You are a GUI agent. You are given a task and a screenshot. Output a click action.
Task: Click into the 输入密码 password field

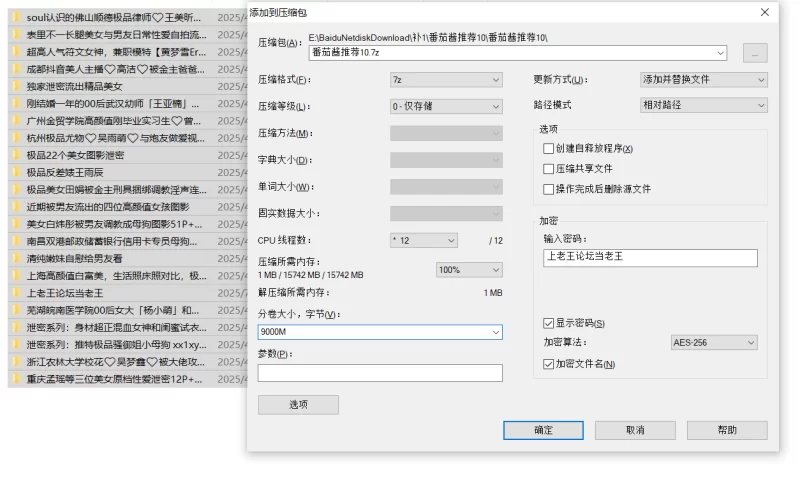tap(650, 258)
